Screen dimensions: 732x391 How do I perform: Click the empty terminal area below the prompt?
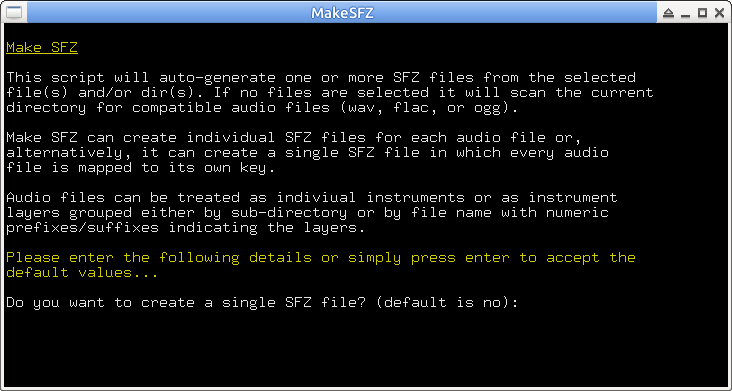click(x=366, y=348)
